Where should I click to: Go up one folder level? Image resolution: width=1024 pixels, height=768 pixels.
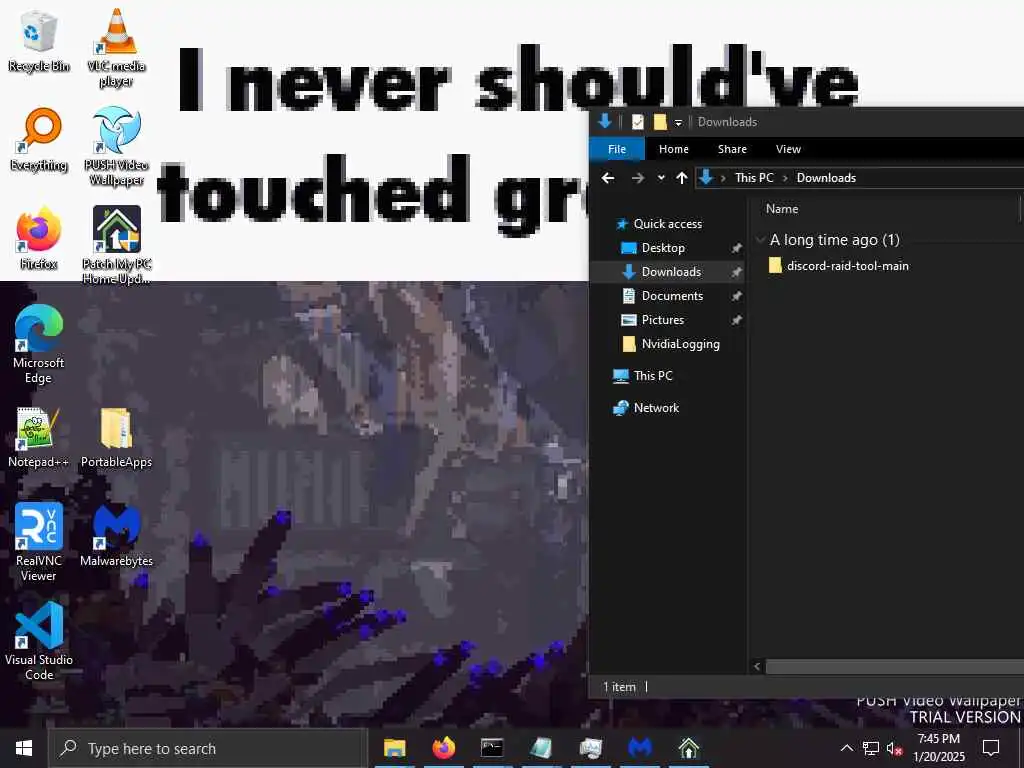coord(682,178)
